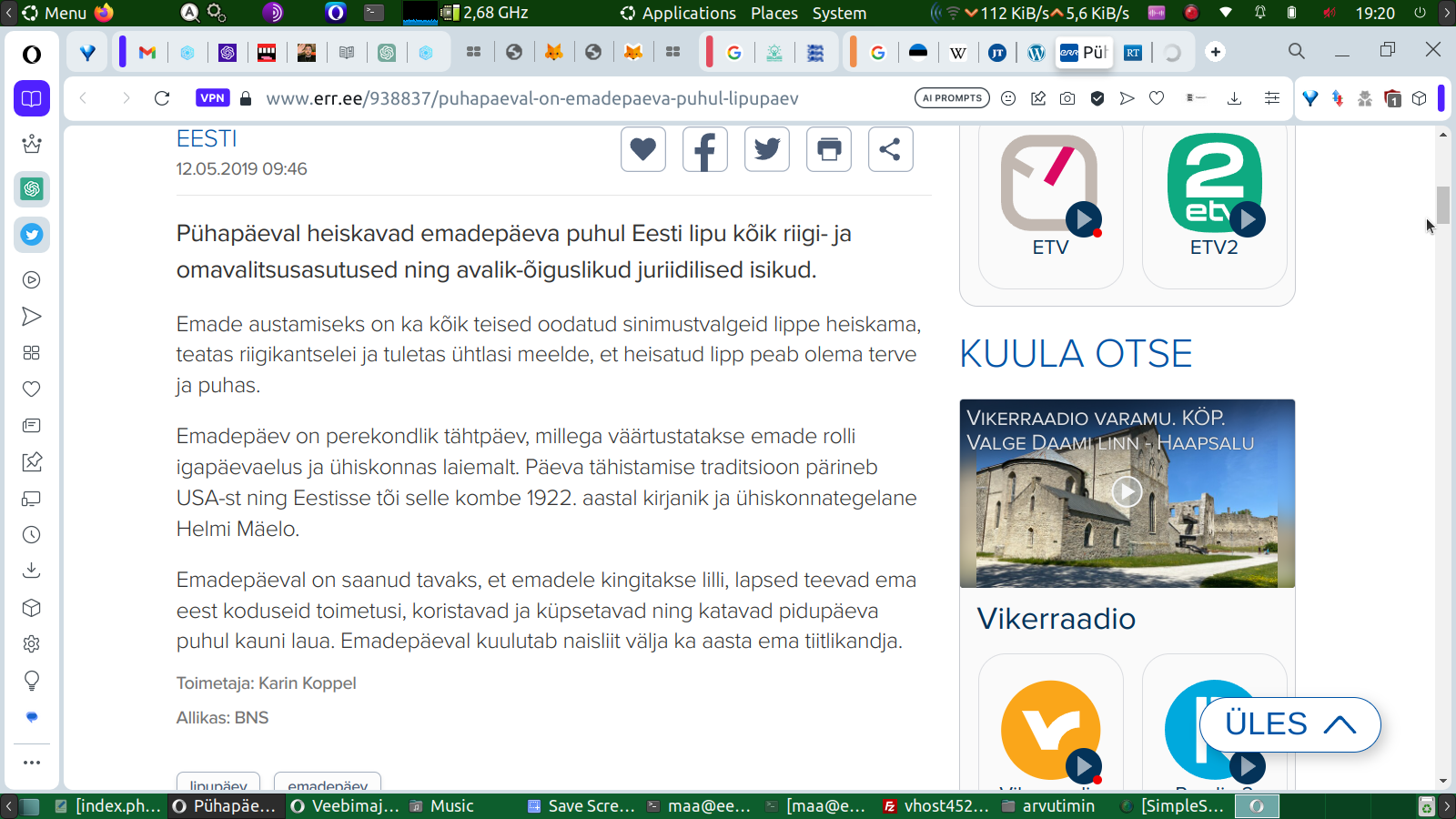Open Bookmarks heart in the sidebar

pyautogui.click(x=32, y=389)
